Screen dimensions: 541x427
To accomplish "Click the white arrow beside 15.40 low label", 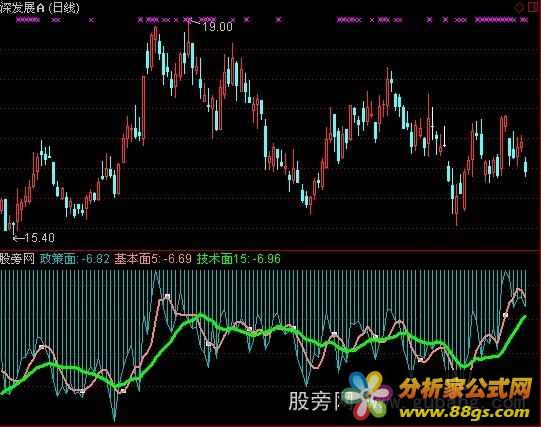I will [18, 238].
